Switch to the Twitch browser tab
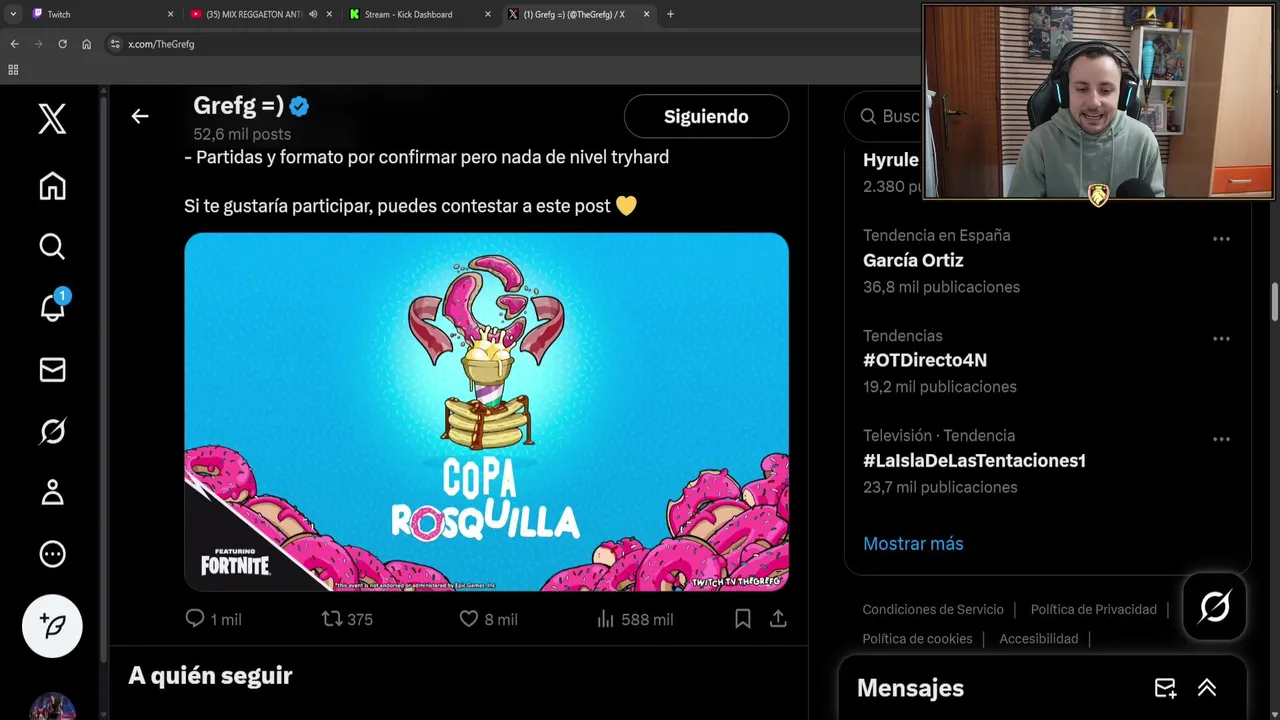This screenshot has width=1280, height=720. click(x=100, y=14)
